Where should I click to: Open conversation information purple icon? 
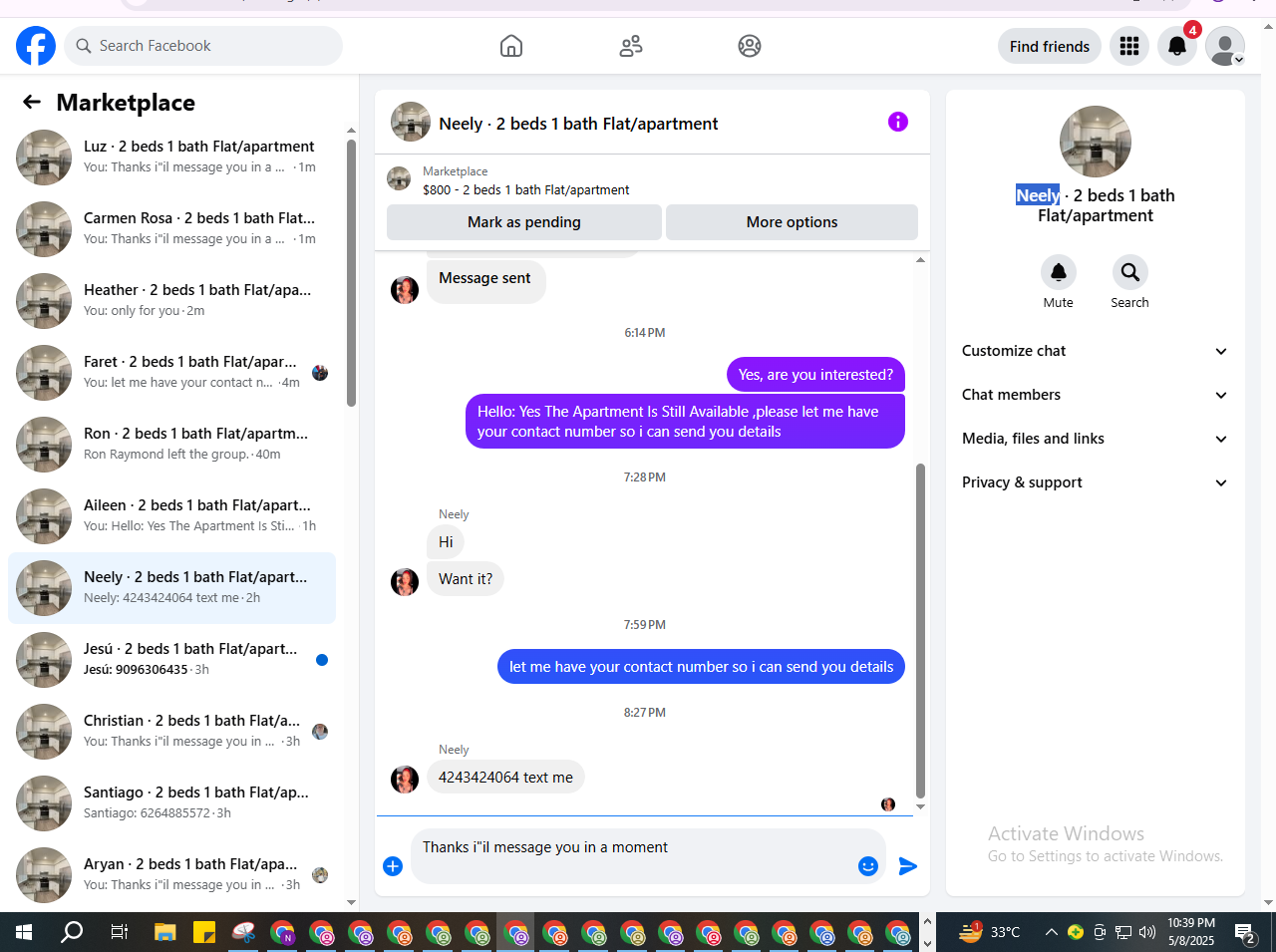click(x=898, y=122)
